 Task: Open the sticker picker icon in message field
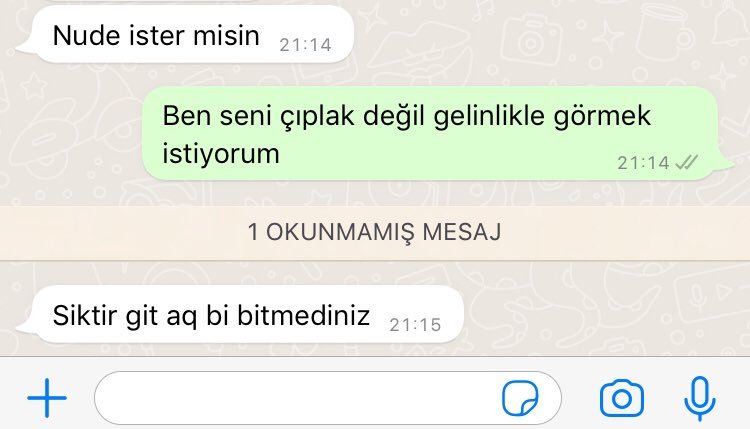coord(520,397)
